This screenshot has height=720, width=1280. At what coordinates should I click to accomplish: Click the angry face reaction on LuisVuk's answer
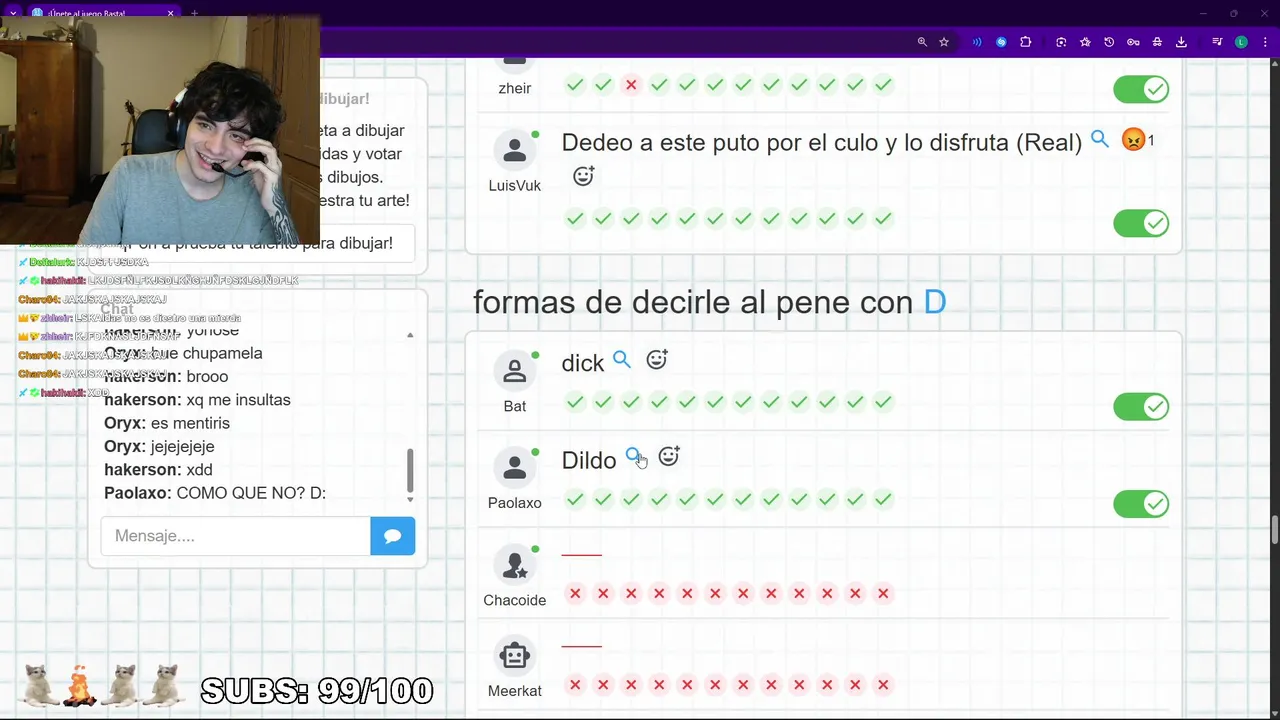click(x=1133, y=140)
